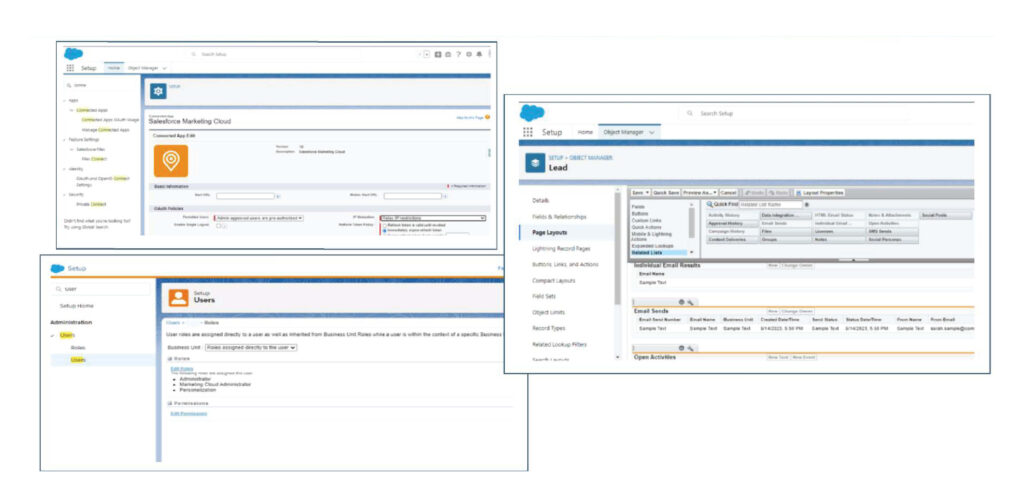Click wrench icon above Email Sends list

(690, 302)
